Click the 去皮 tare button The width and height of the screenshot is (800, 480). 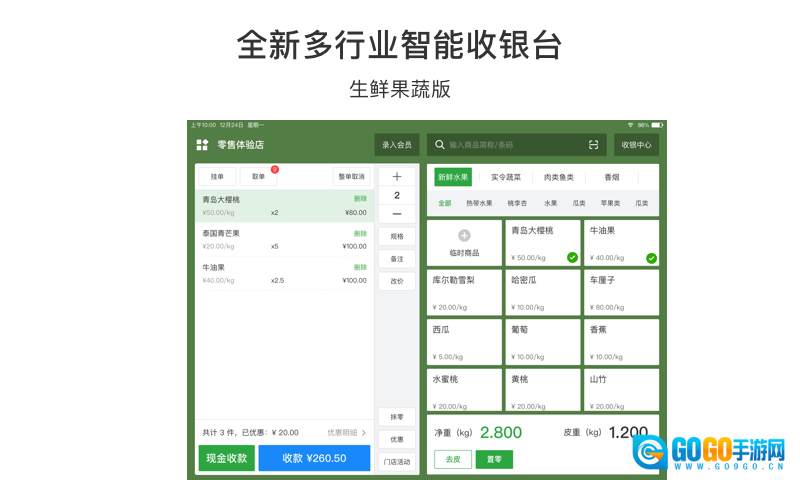(452, 460)
